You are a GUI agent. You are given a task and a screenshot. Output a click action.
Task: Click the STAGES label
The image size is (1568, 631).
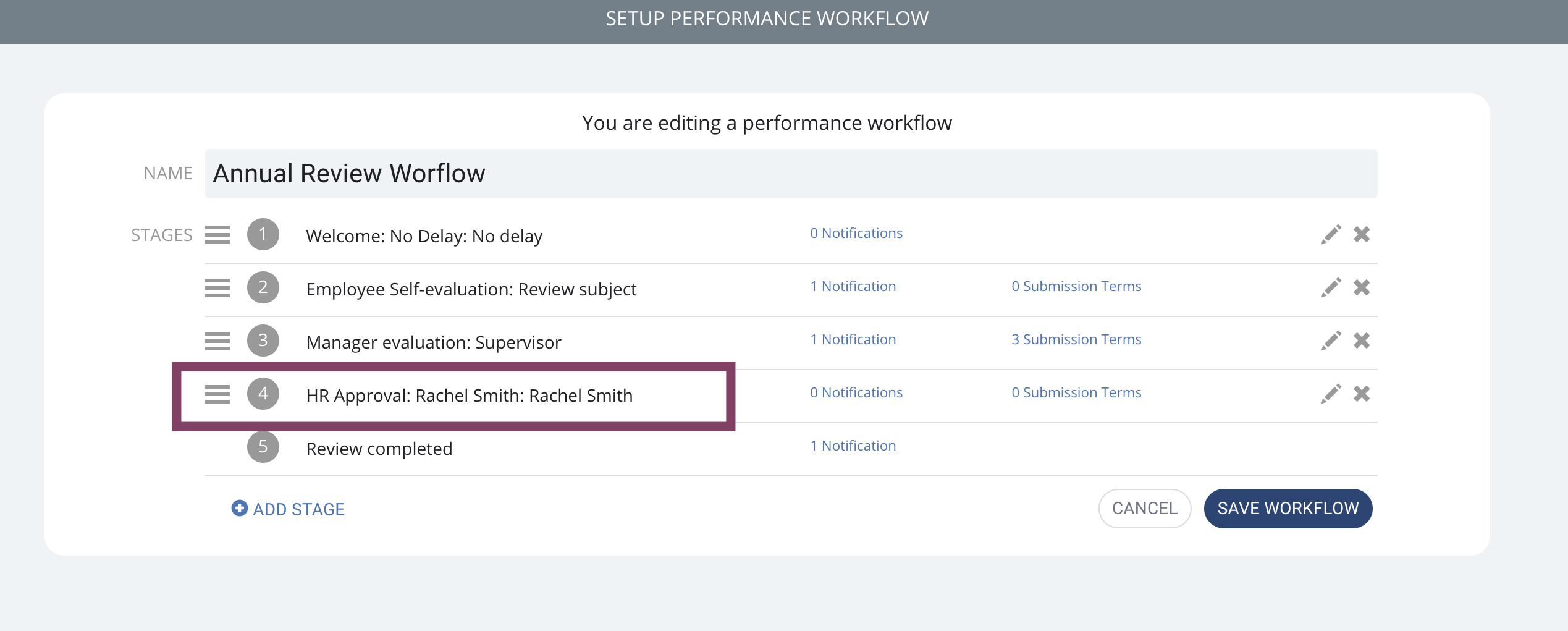(x=162, y=235)
